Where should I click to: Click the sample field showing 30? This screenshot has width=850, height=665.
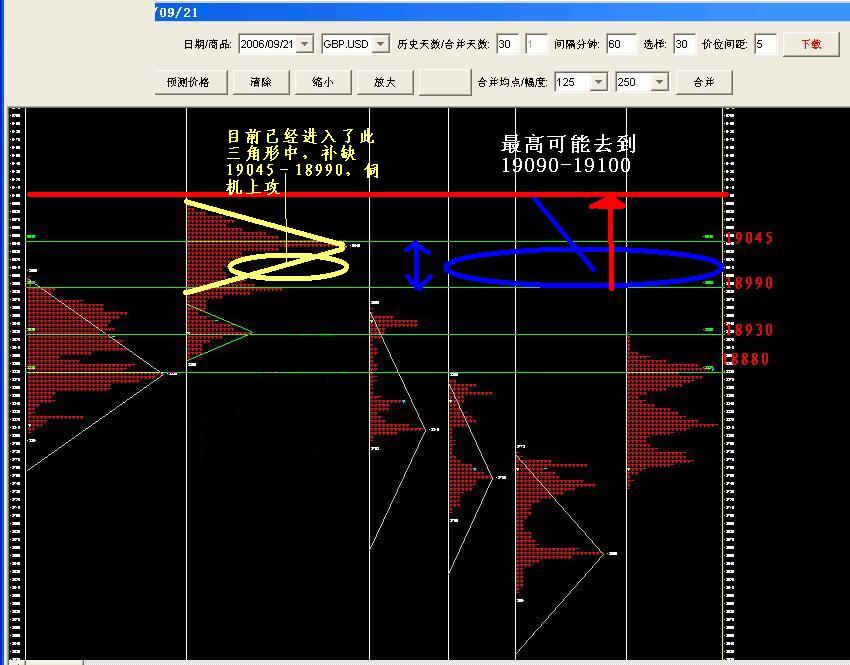click(684, 44)
